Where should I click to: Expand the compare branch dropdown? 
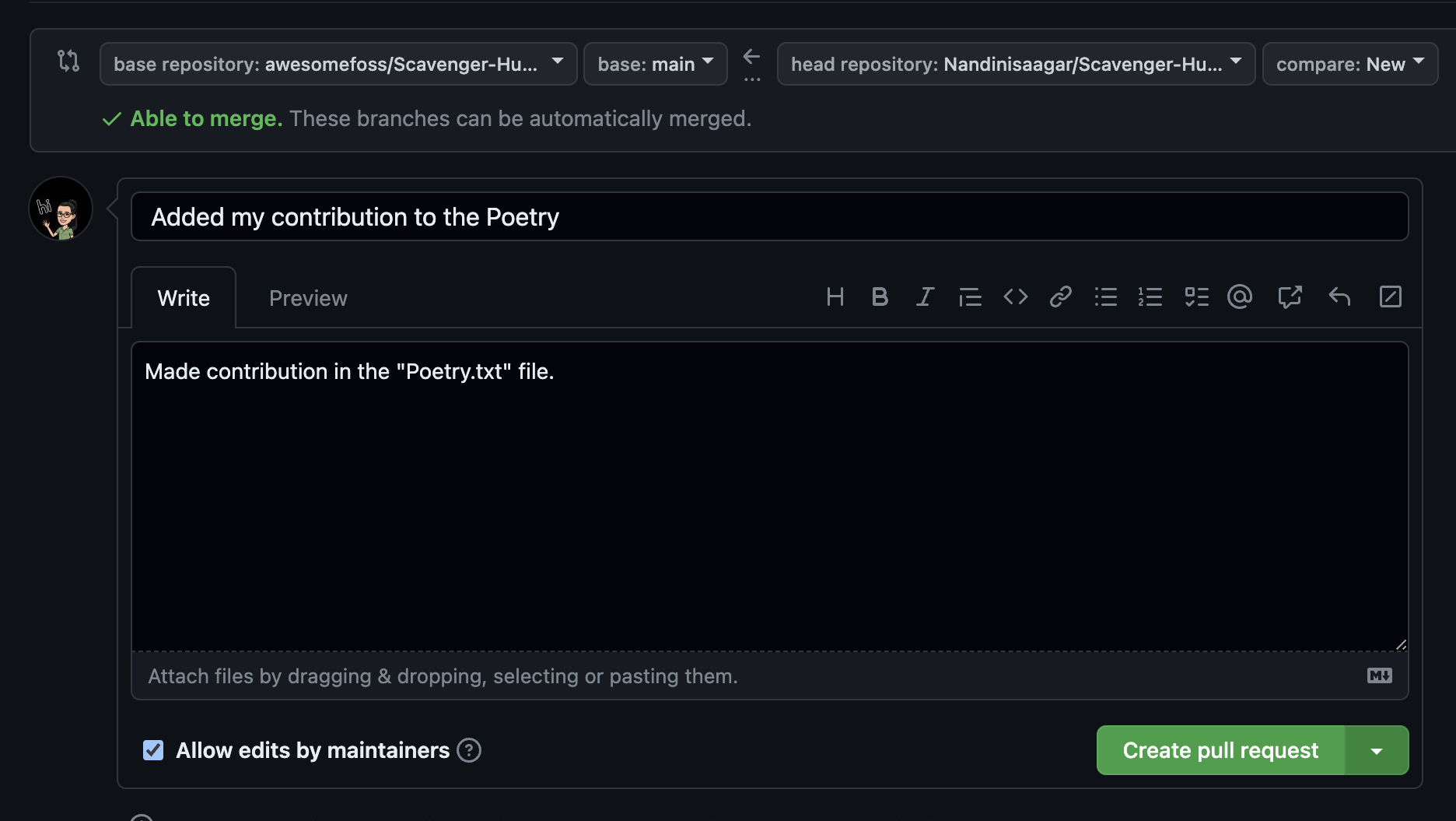coord(1349,64)
